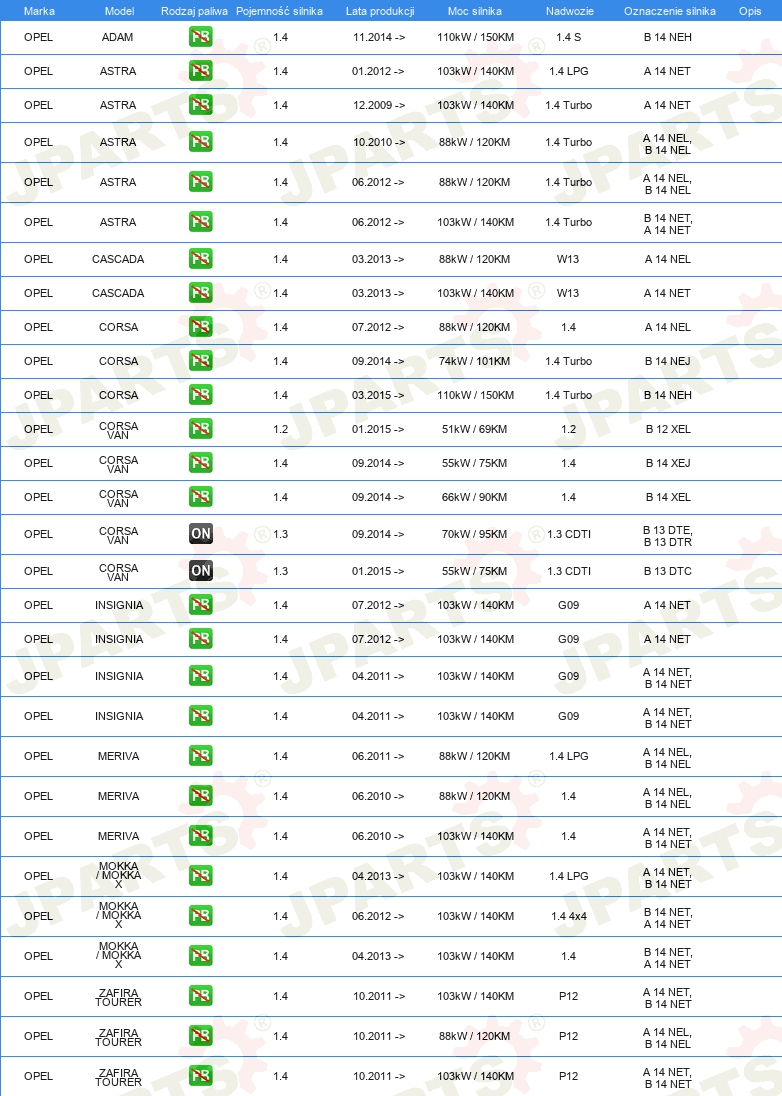Screen dimensions: 782x1096
Task: Click the petrol icon for CORSA VAN 55kW 1.4
Action: point(201,463)
